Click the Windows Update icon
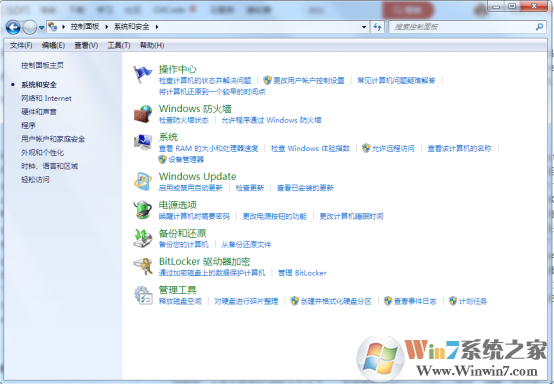Viewport: 554px width, 385px height. click(143, 181)
